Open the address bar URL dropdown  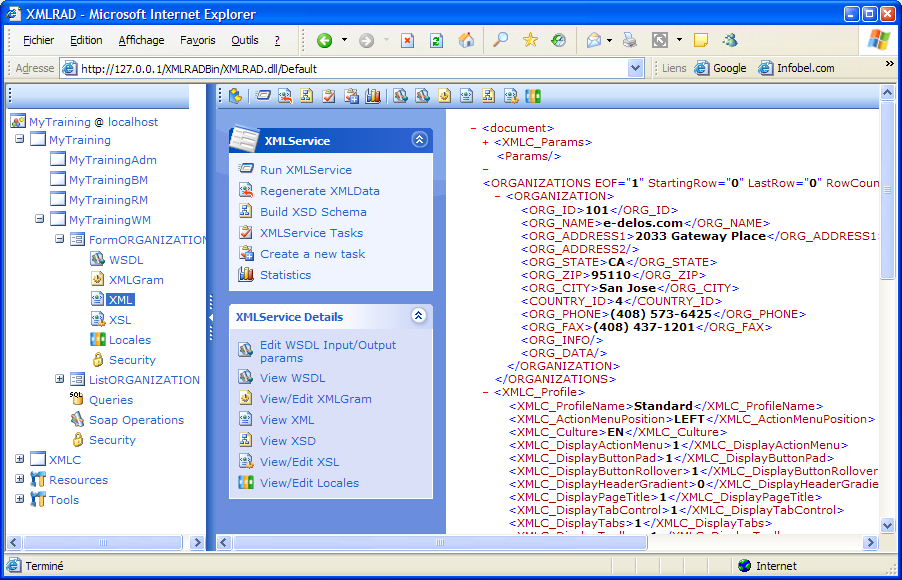click(636, 68)
